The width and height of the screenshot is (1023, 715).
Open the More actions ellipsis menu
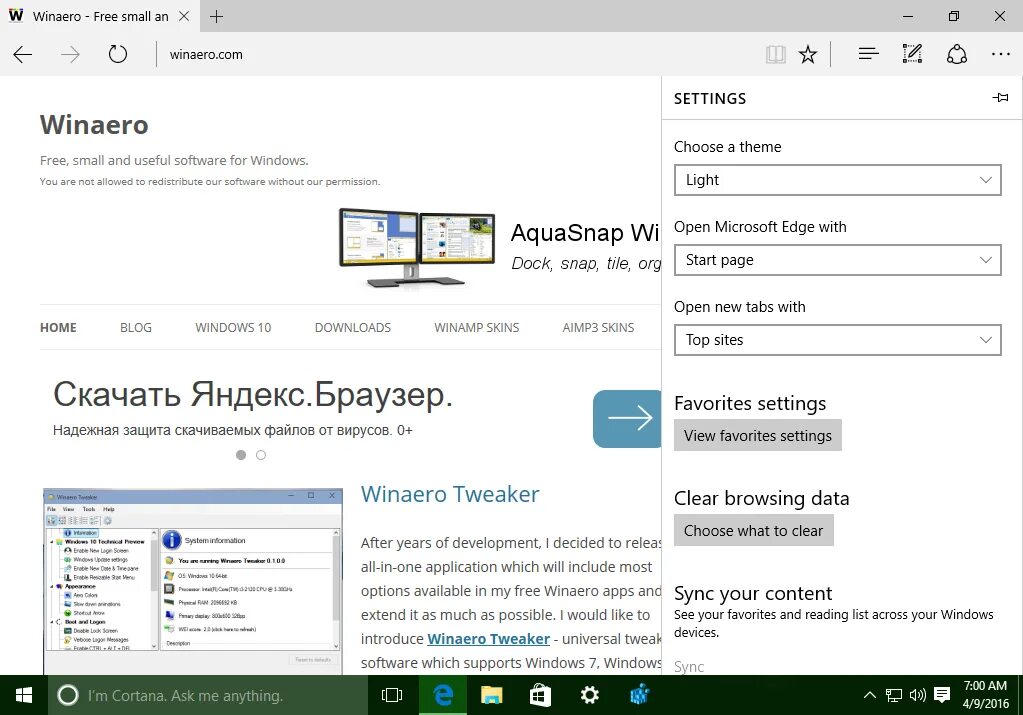tap(1000, 54)
